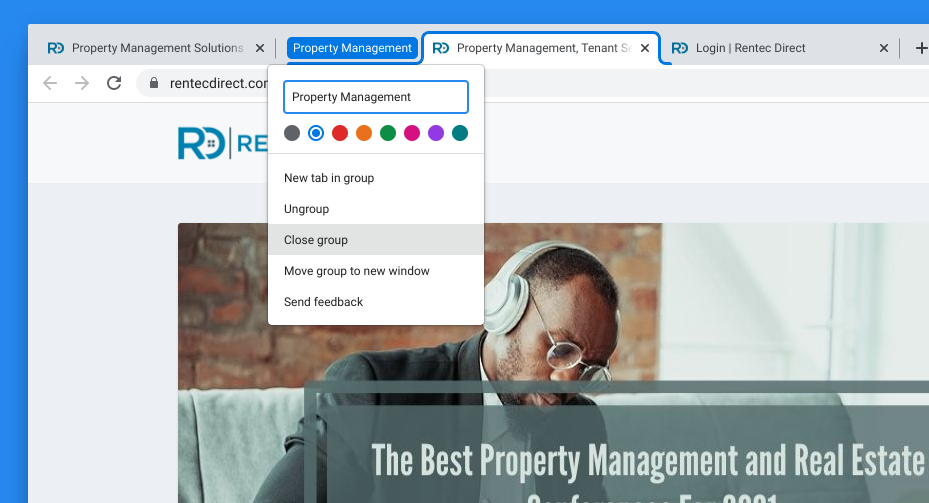Screen dimensions: 929x503
Task: Select the red group color
Action: point(340,133)
